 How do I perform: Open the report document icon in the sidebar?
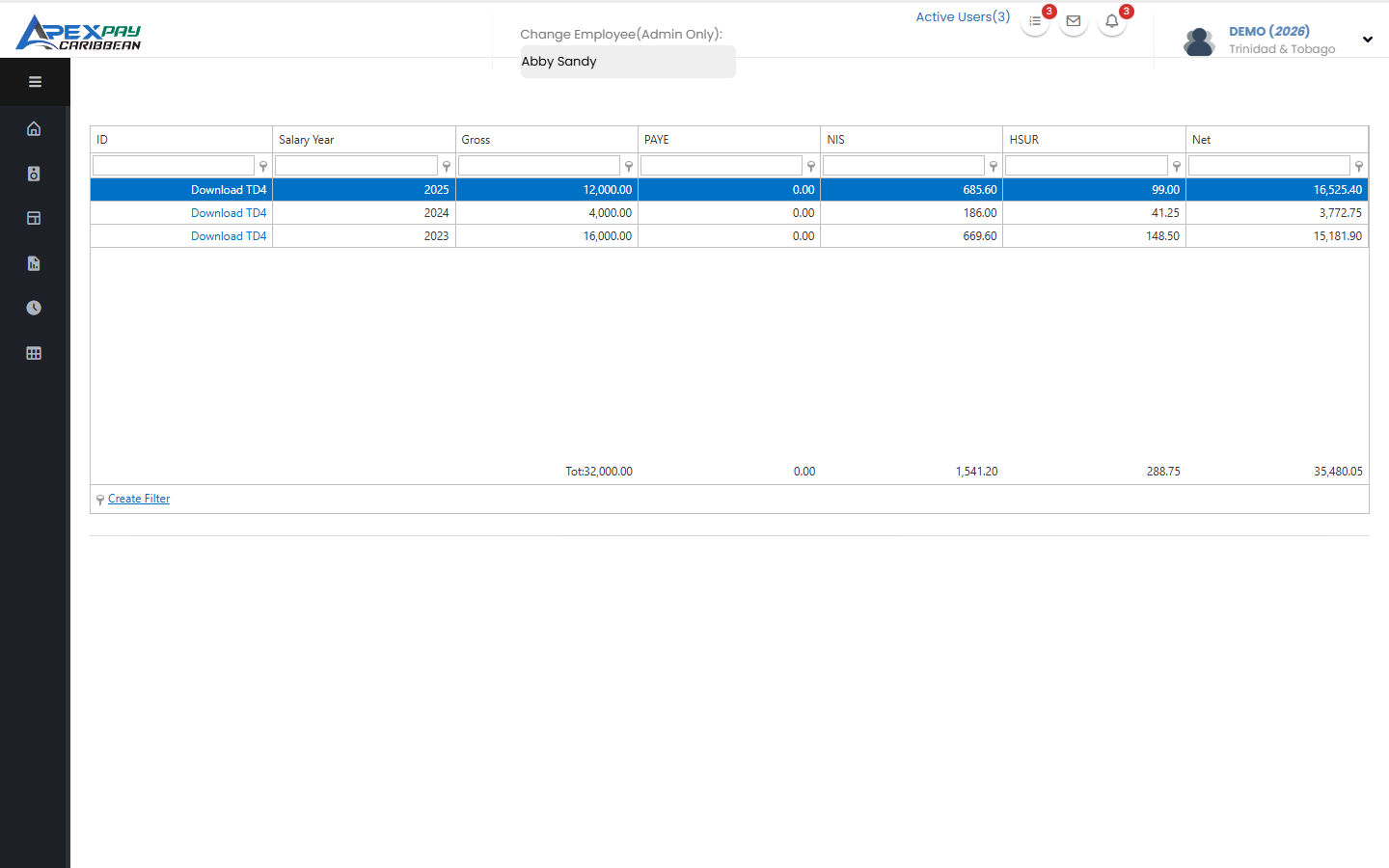[34, 263]
